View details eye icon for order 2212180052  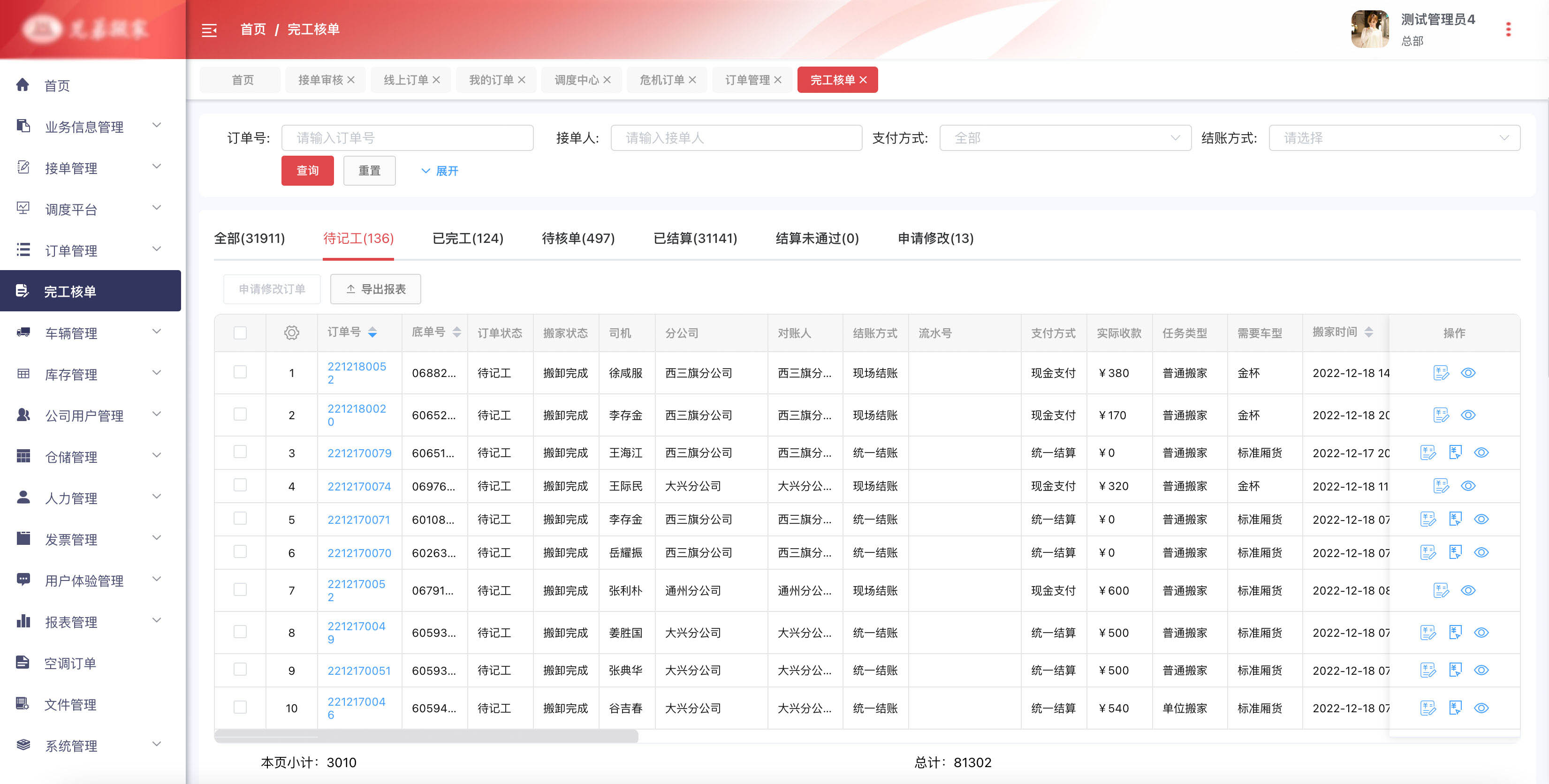1468,373
